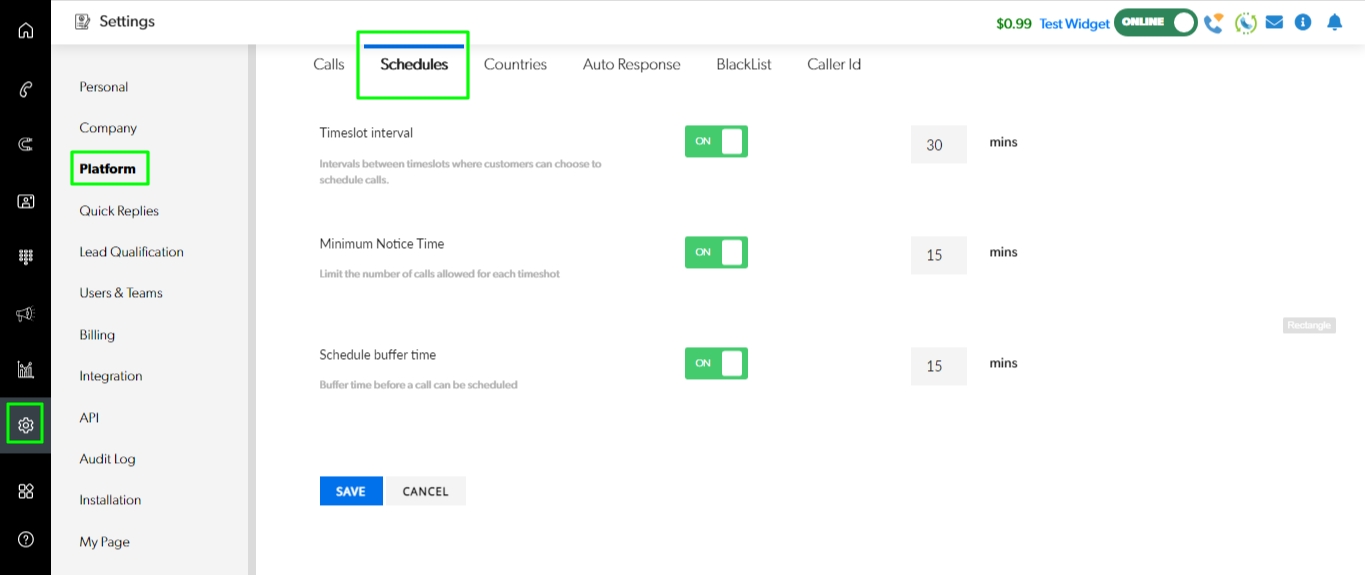Open the mail envelope icon in header
Viewport: 1365px width, 575px height.
1274,22
